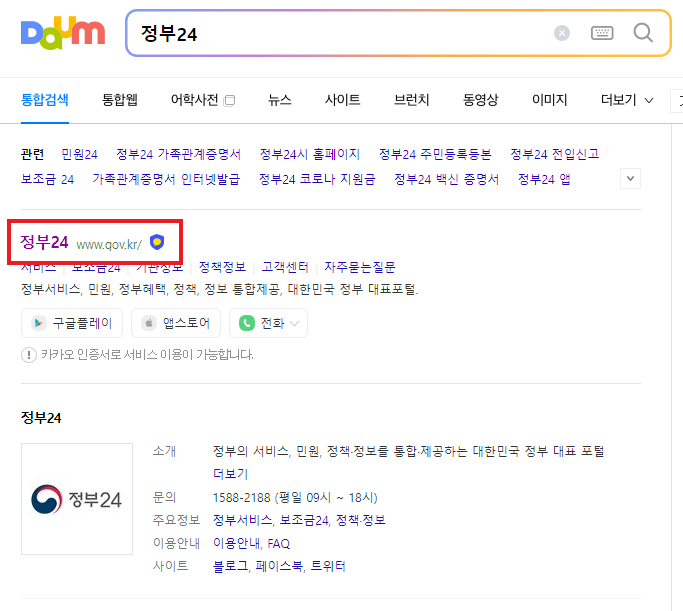This screenshot has width=683, height=611.
Task: Click related search 정부24 전입신고
Action: 555,154
